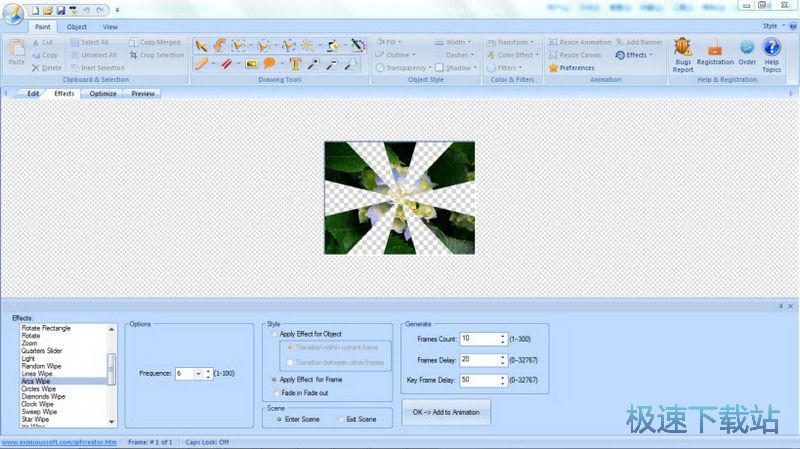Select the speech bubble shape tool
The image size is (800, 449).
270,65
